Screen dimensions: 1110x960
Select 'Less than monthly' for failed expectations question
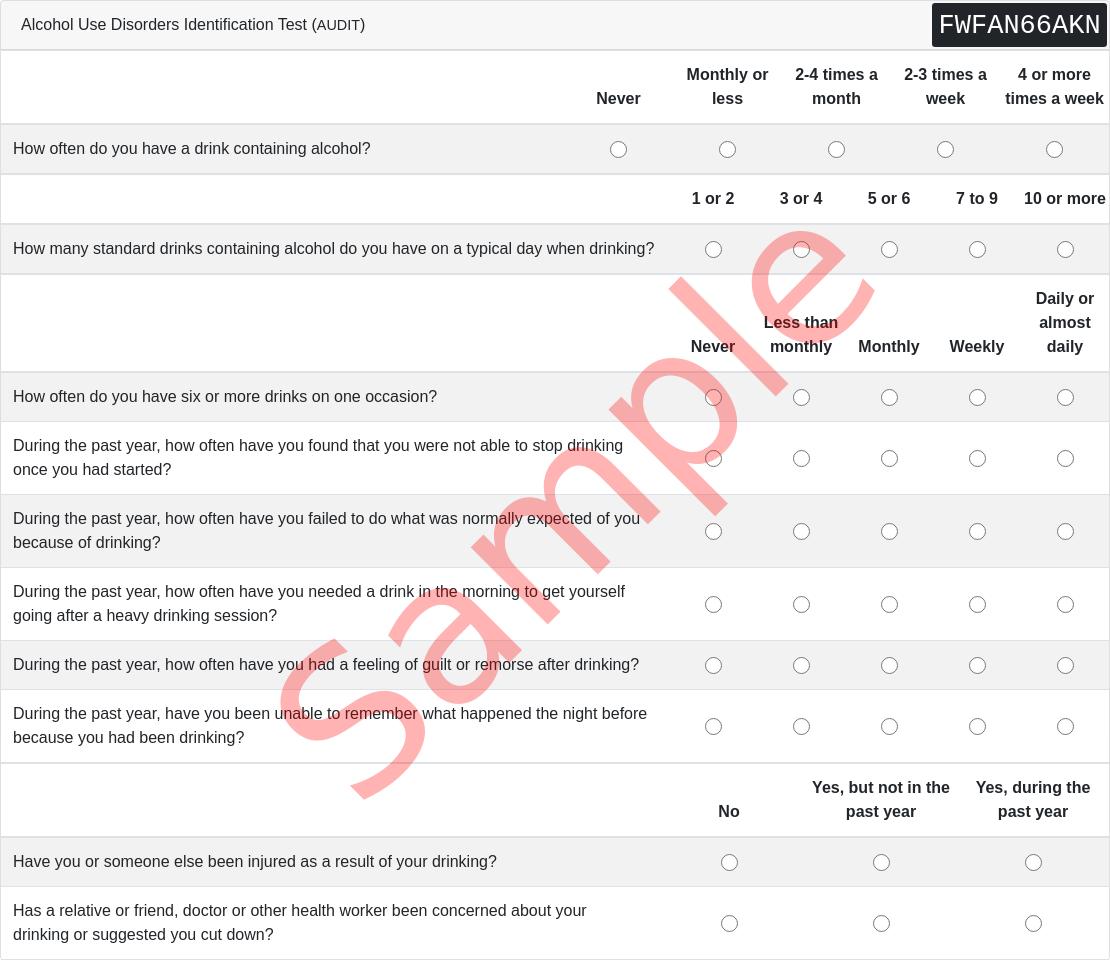click(x=801, y=531)
